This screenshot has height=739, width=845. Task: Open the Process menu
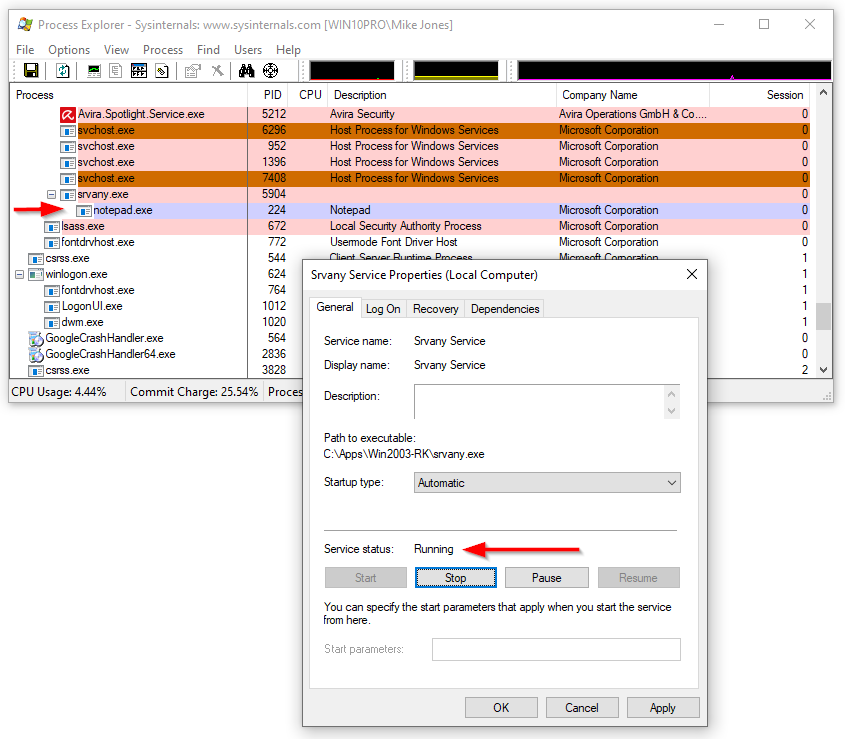click(163, 50)
